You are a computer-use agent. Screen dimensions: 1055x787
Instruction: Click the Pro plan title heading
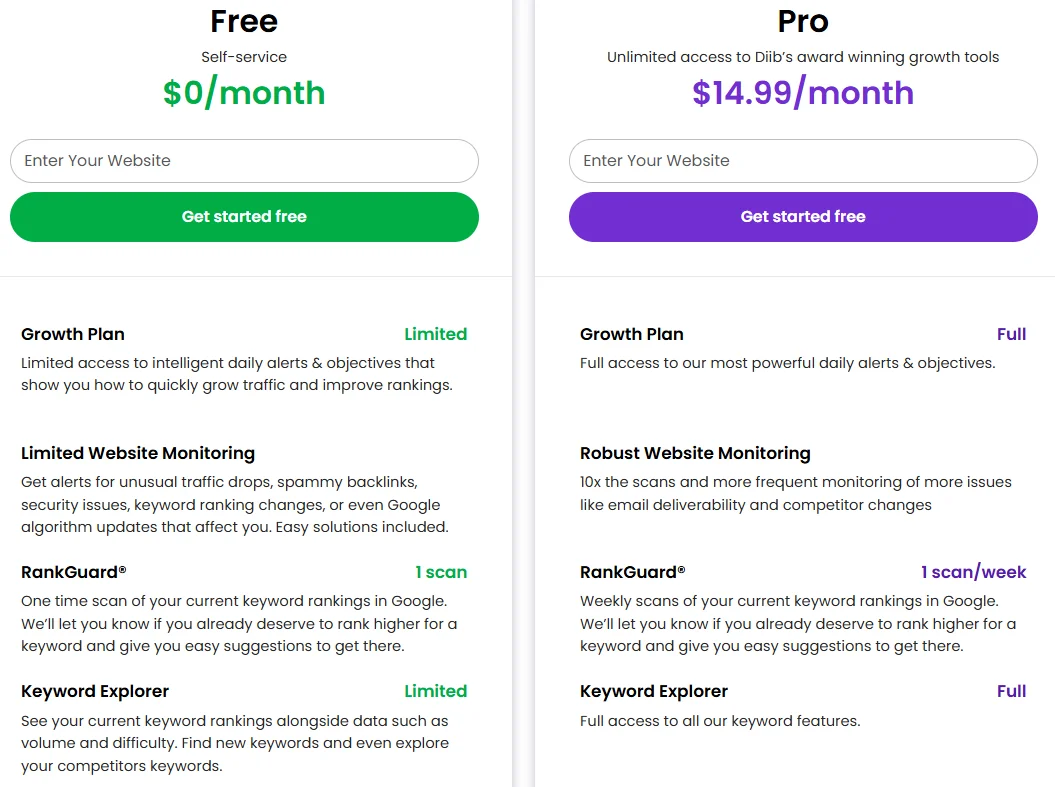[x=803, y=21]
